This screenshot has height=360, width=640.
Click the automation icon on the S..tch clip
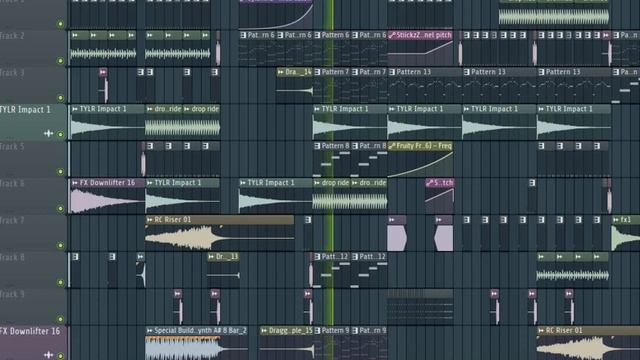point(429,183)
